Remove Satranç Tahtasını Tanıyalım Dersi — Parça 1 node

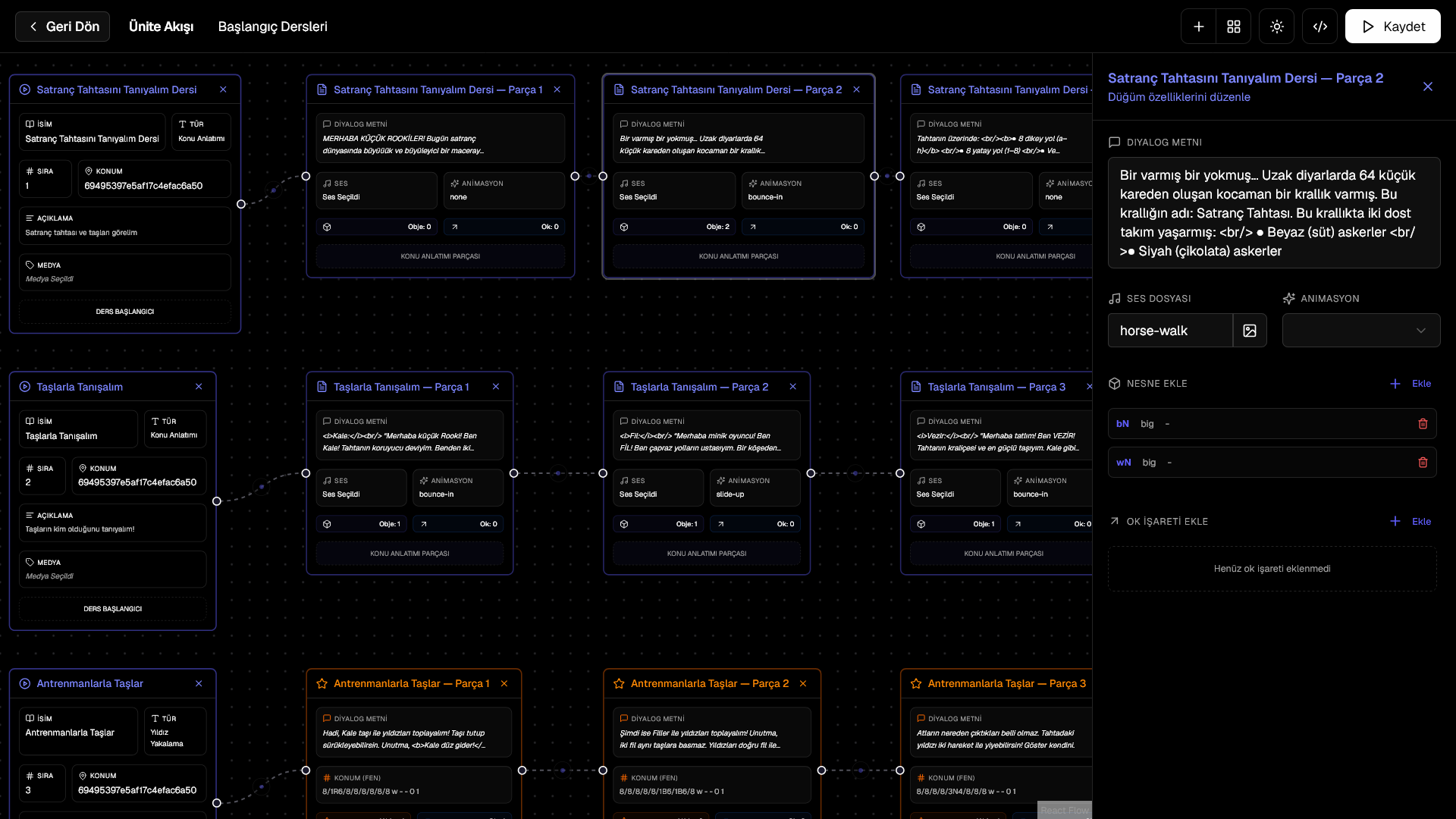557,89
